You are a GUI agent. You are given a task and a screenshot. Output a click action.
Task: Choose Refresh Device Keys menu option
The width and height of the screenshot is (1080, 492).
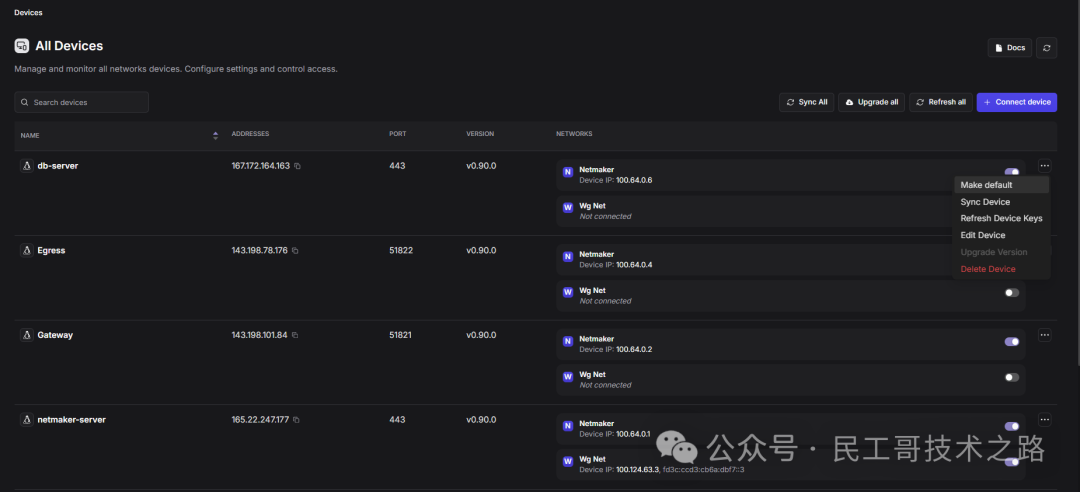click(1001, 218)
